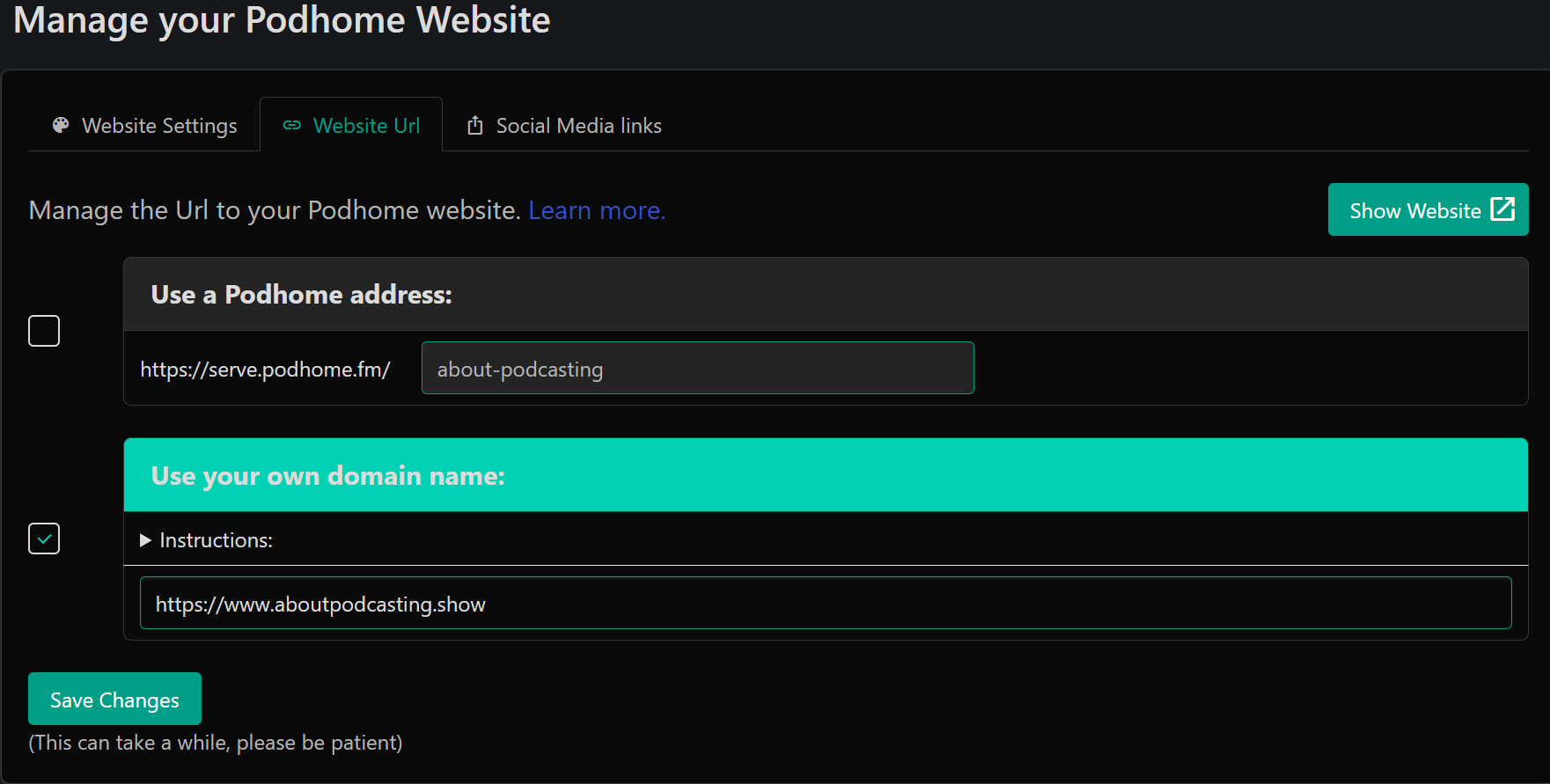Click the chain link icon beside Website Url

pyautogui.click(x=292, y=125)
